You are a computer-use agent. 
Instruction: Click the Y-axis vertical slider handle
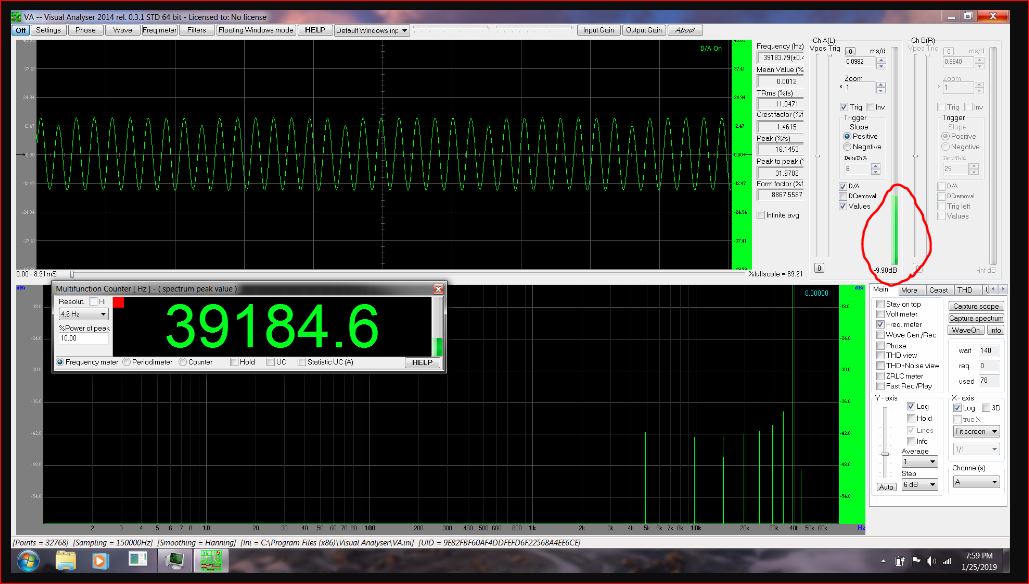coord(883,452)
